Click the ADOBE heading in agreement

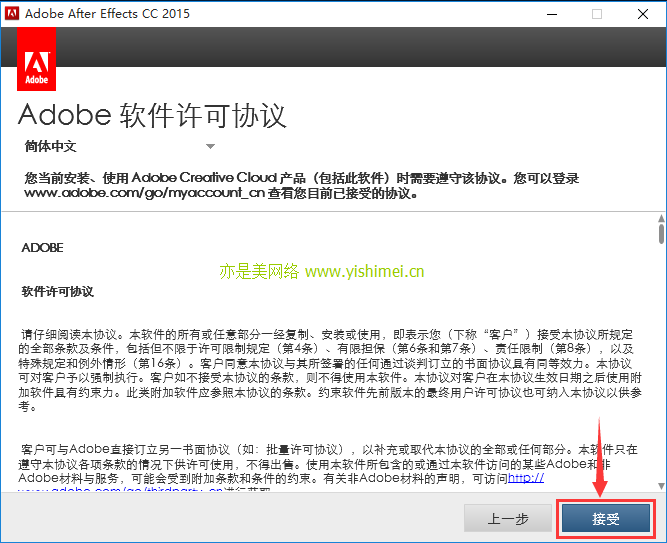tap(43, 248)
